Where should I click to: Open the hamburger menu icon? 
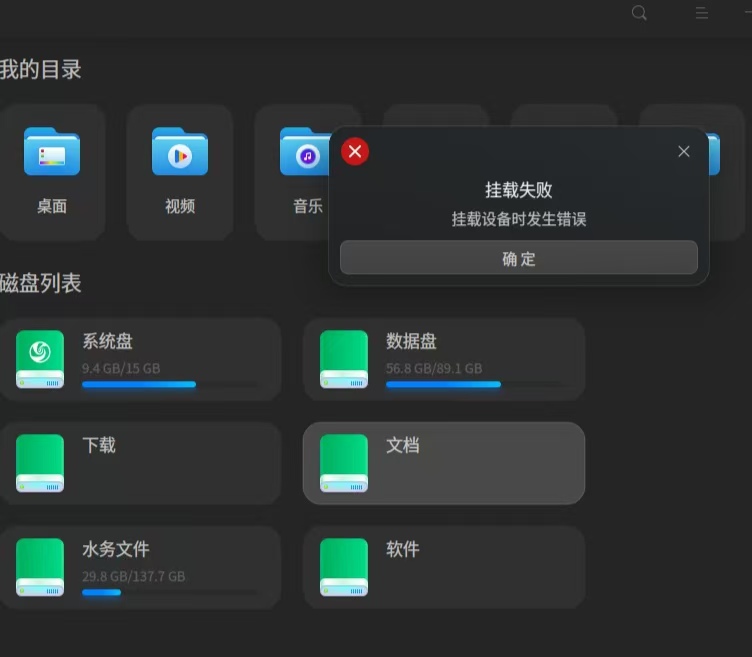click(x=702, y=13)
